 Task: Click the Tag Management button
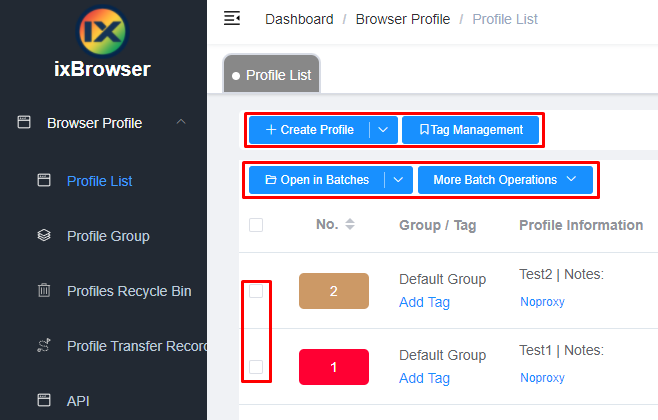click(470, 130)
